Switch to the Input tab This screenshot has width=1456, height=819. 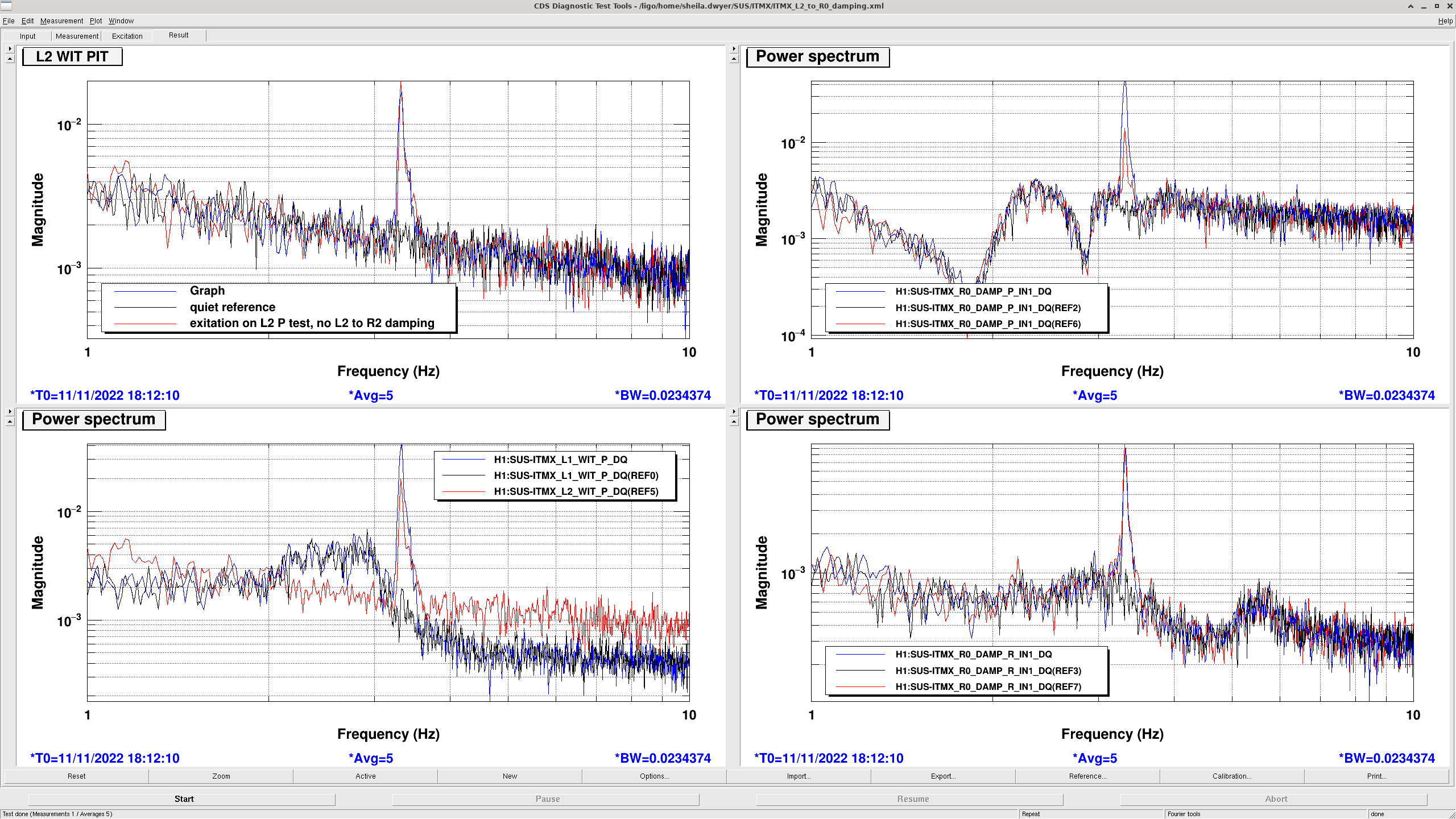(x=27, y=36)
